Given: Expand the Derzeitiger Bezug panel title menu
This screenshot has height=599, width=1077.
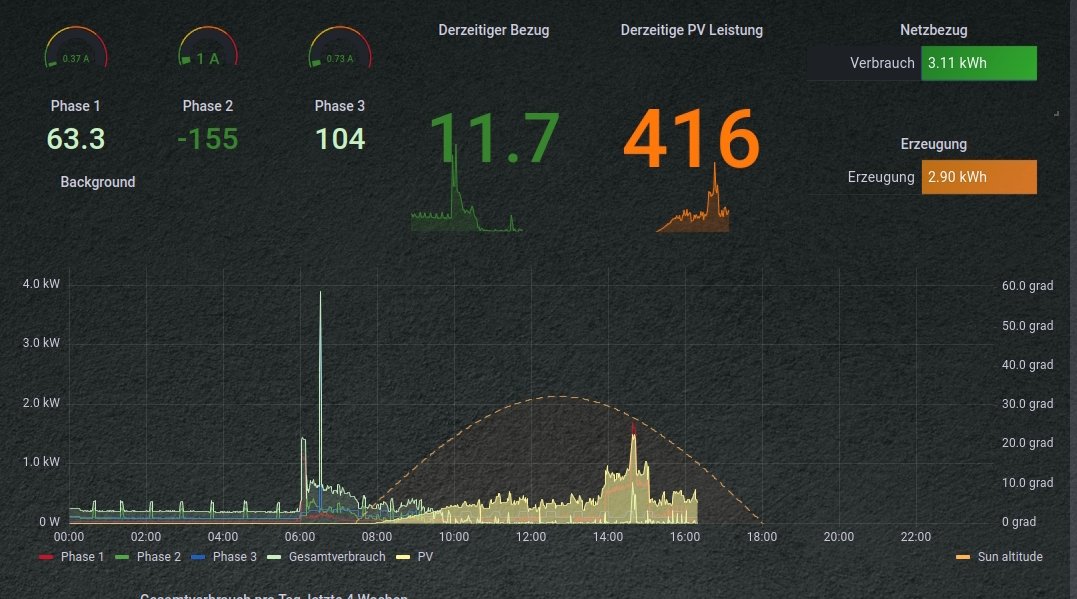Looking at the screenshot, I should pos(493,30).
